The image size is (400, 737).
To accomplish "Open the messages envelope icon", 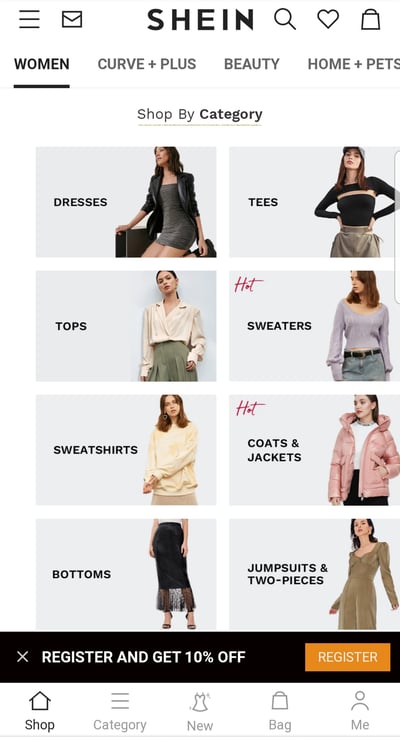I will (x=72, y=19).
